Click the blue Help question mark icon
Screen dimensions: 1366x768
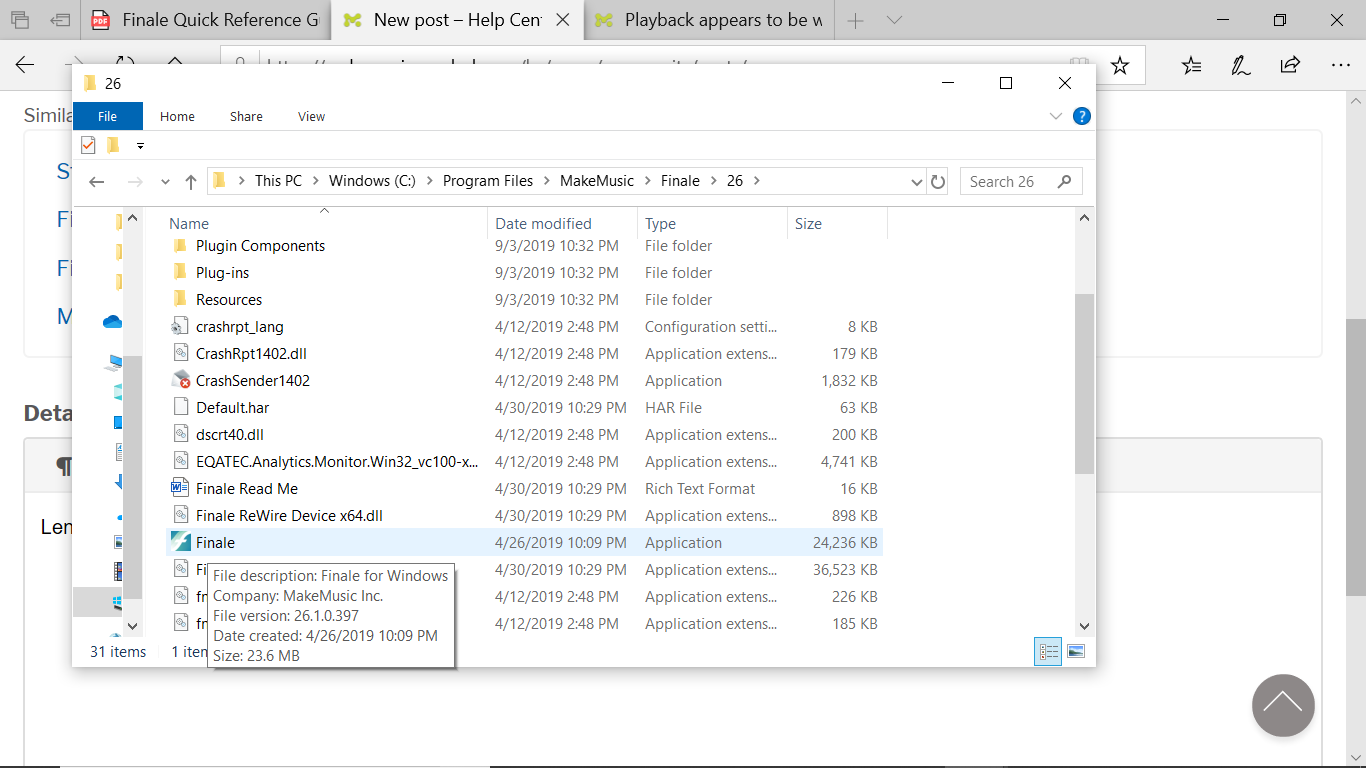[x=1081, y=116]
